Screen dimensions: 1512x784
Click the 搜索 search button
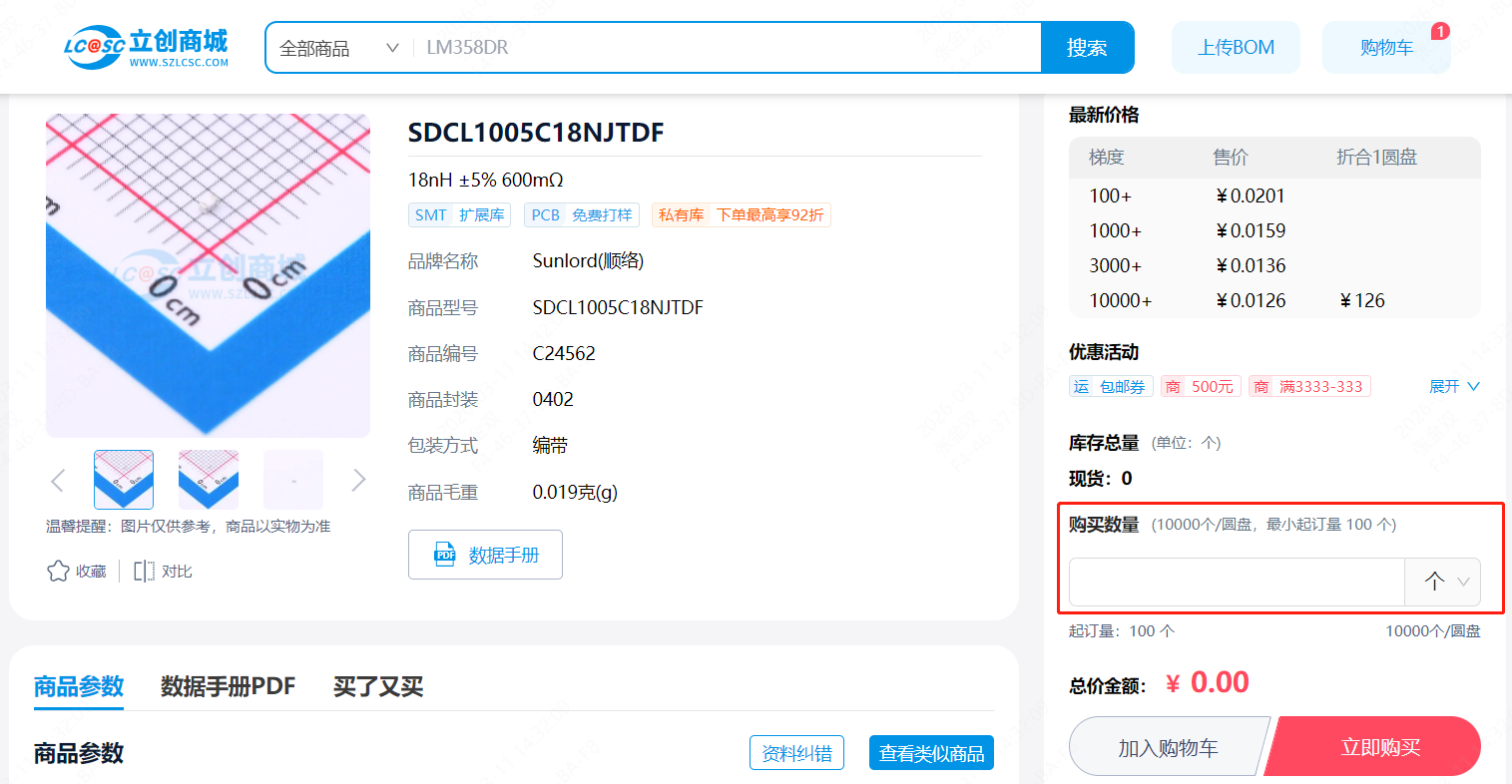point(1086,48)
